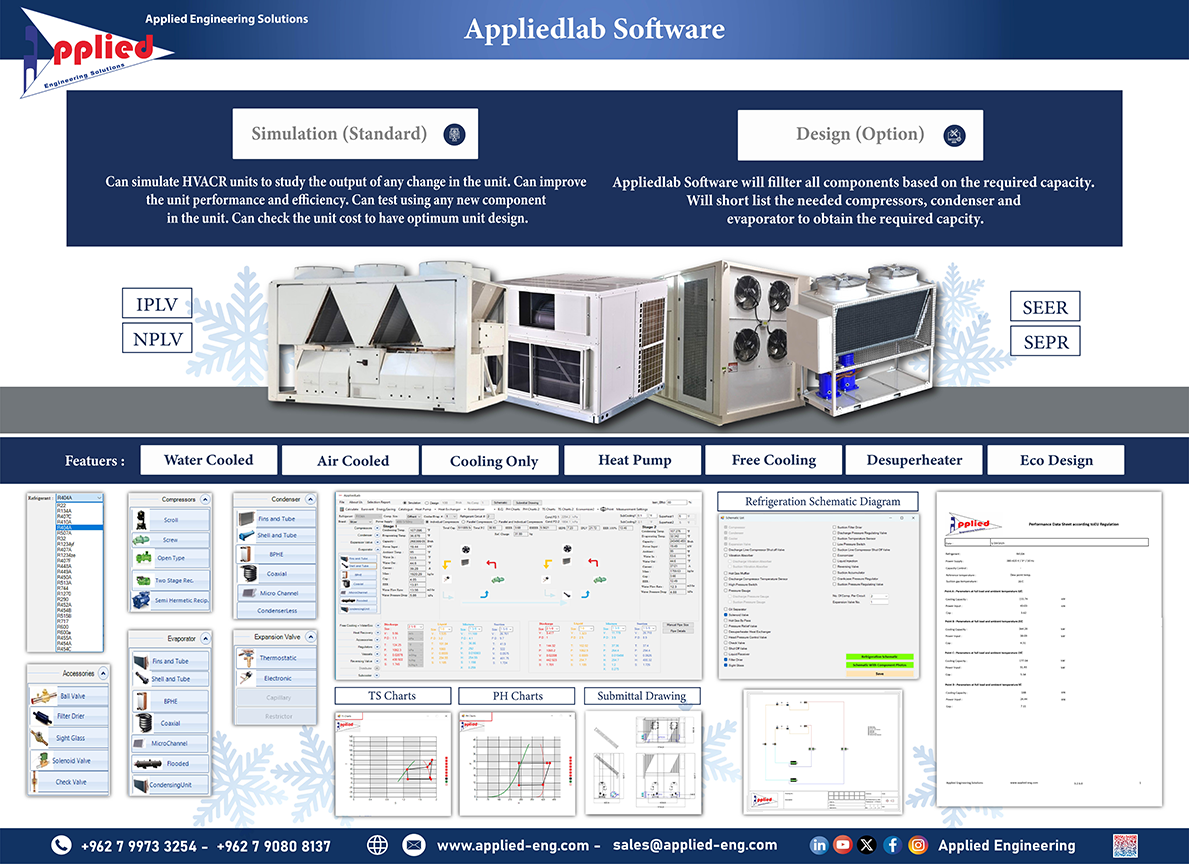Open the Instagram icon in the footer
Viewport: 1189px width, 864px height.
[917, 845]
